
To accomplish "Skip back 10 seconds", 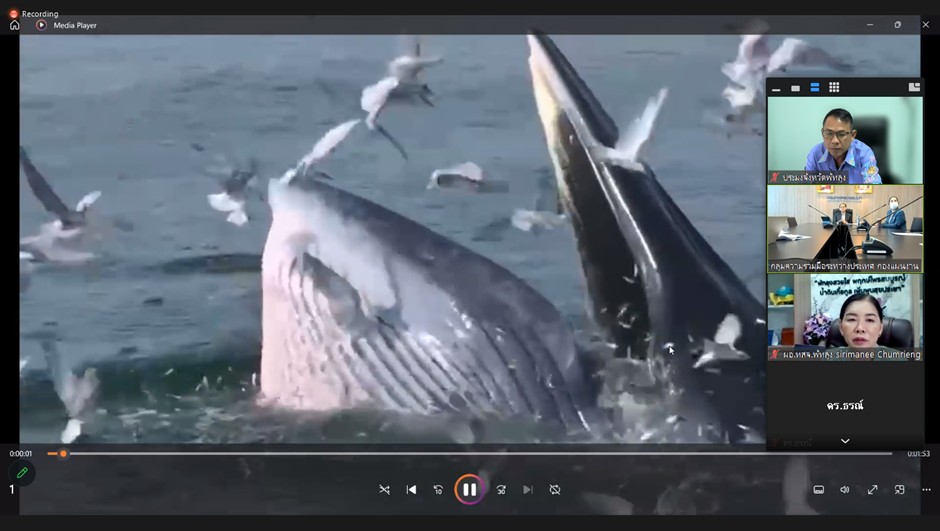I will pyautogui.click(x=438, y=490).
